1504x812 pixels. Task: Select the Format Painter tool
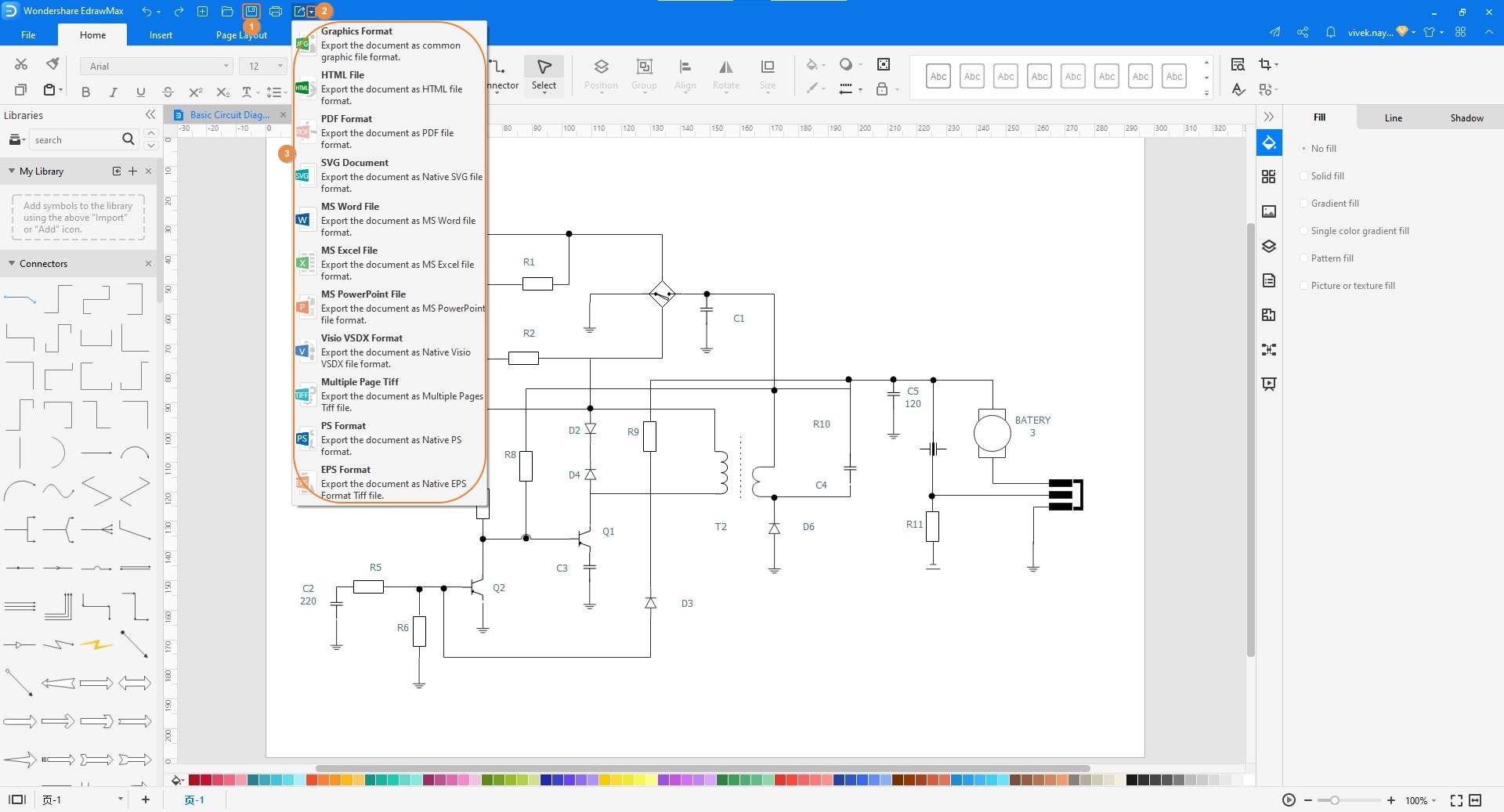point(52,64)
